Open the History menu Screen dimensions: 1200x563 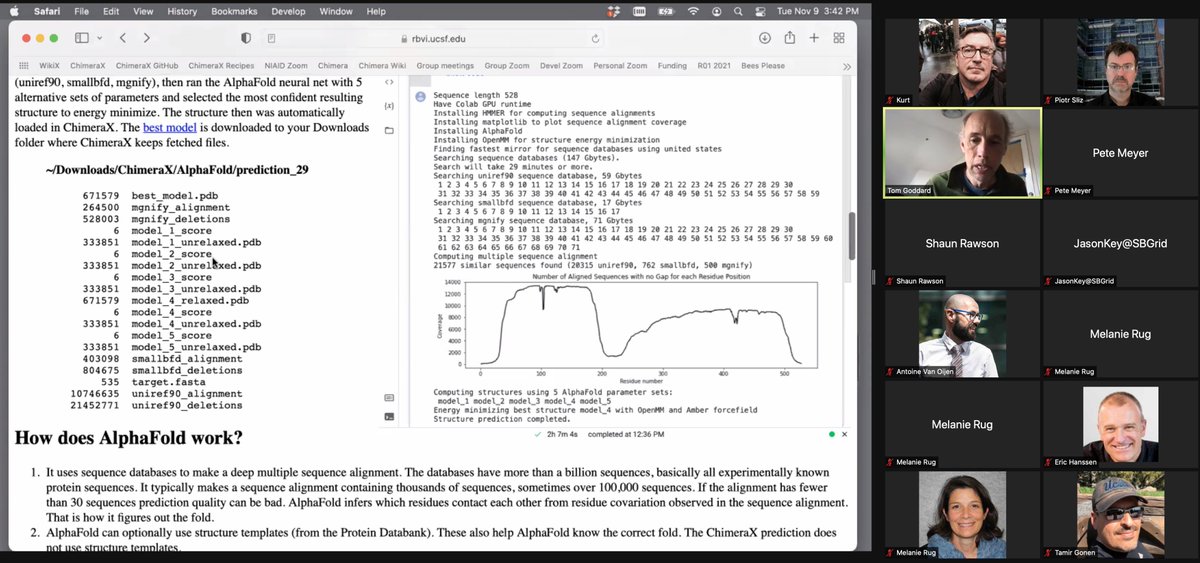pyautogui.click(x=182, y=11)
